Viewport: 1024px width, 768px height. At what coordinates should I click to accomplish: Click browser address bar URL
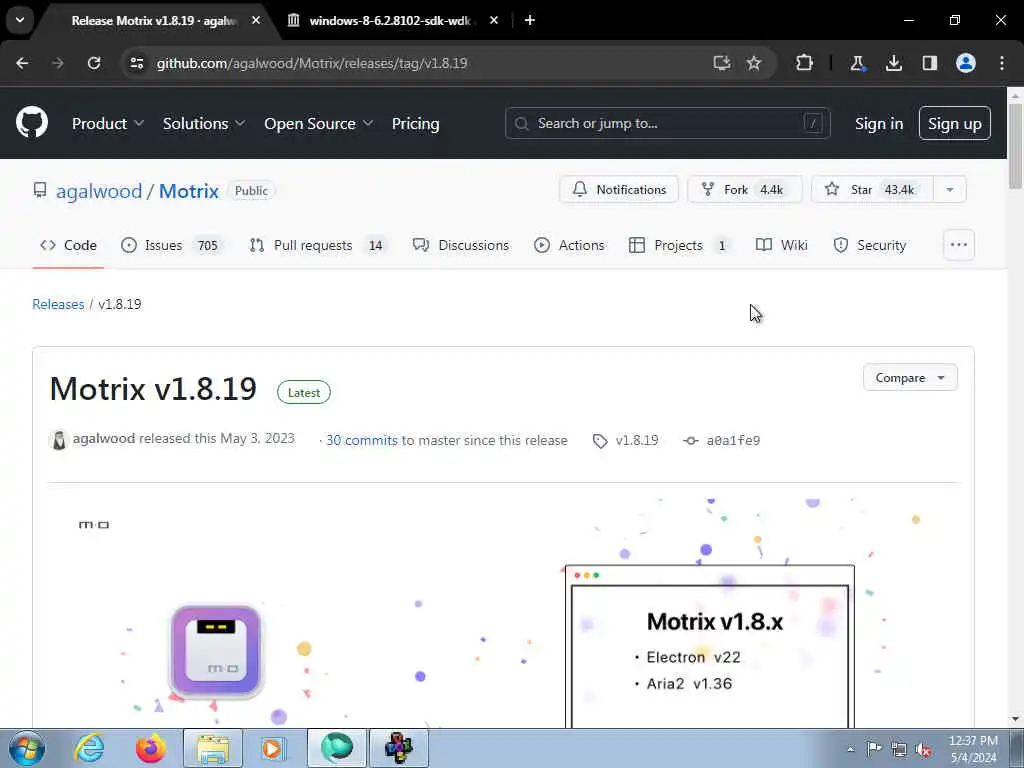(x=312, y=63)
